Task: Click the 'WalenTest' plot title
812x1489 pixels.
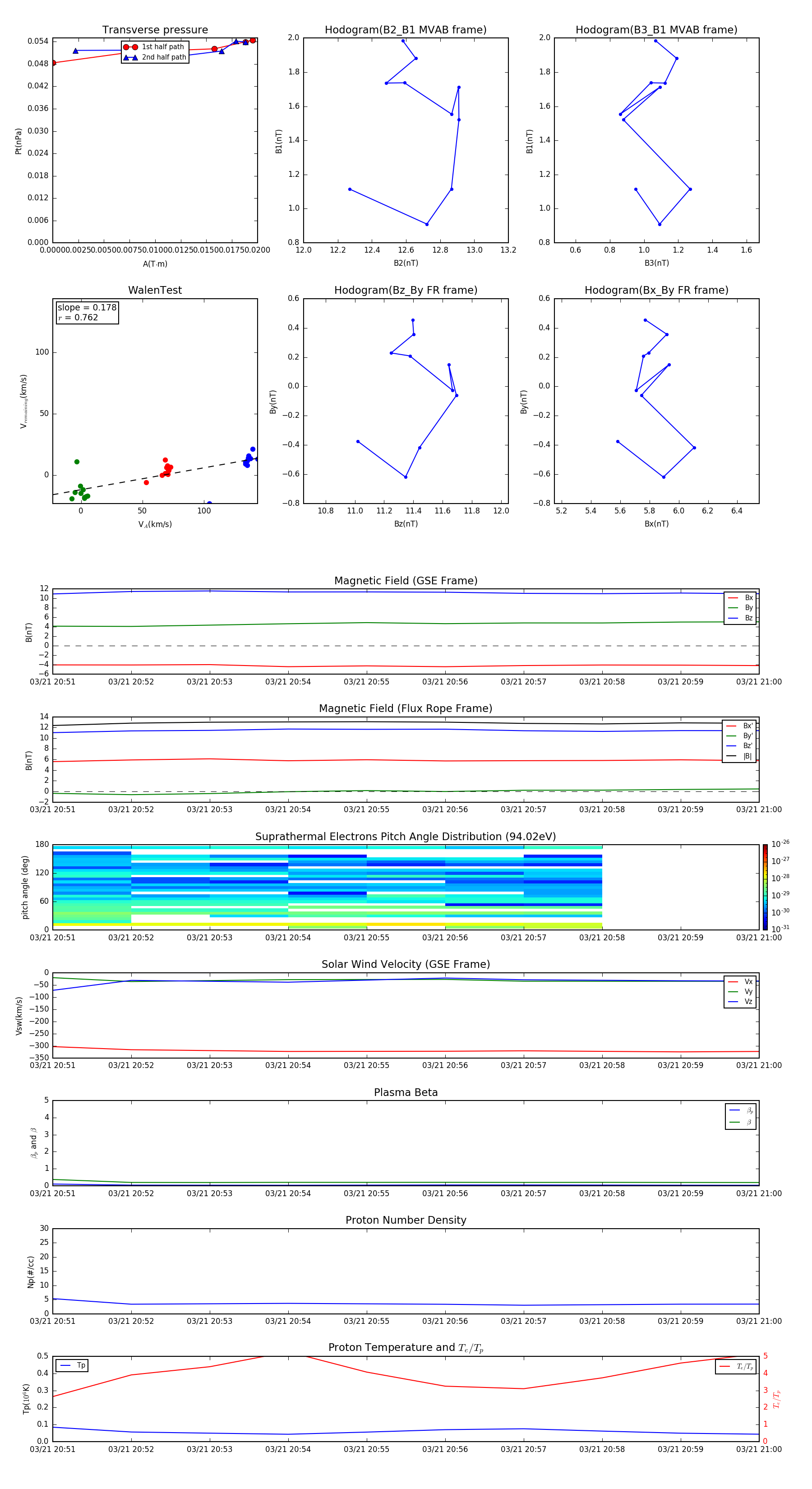Action: point(155,290)
